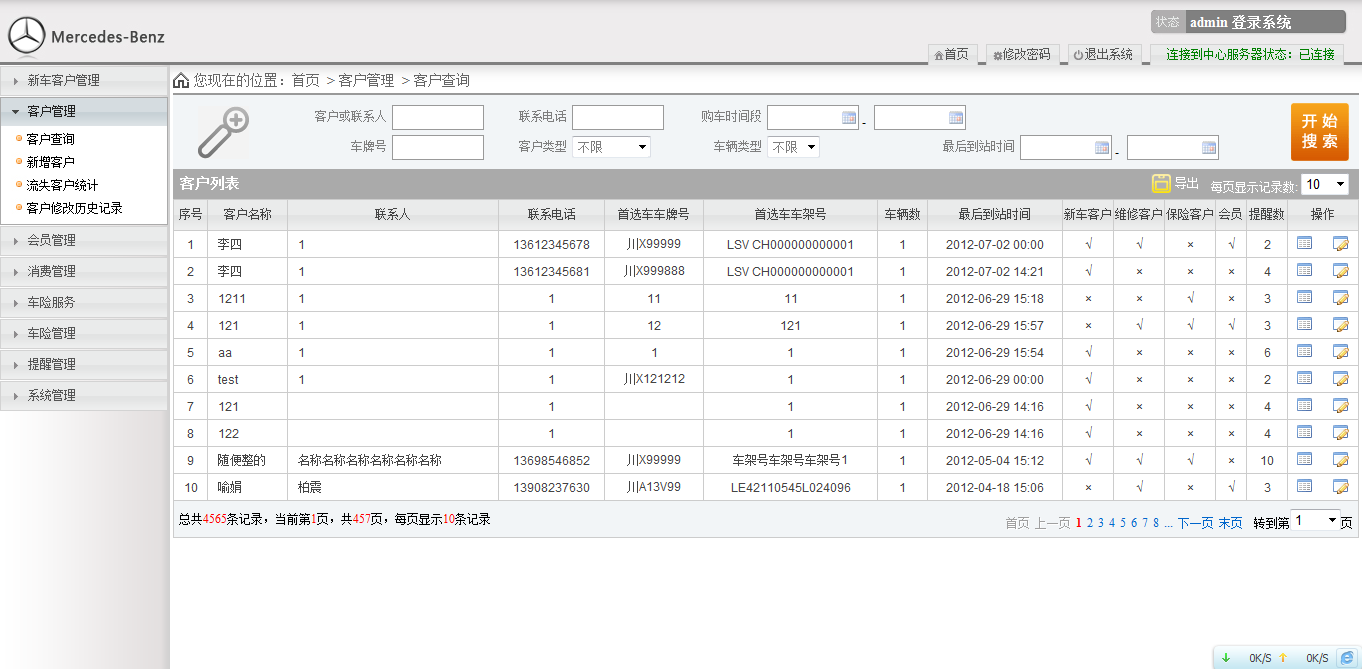
Task: Open the 每页显示记录数 dropdown
Action: click(x=1325, y=184)
